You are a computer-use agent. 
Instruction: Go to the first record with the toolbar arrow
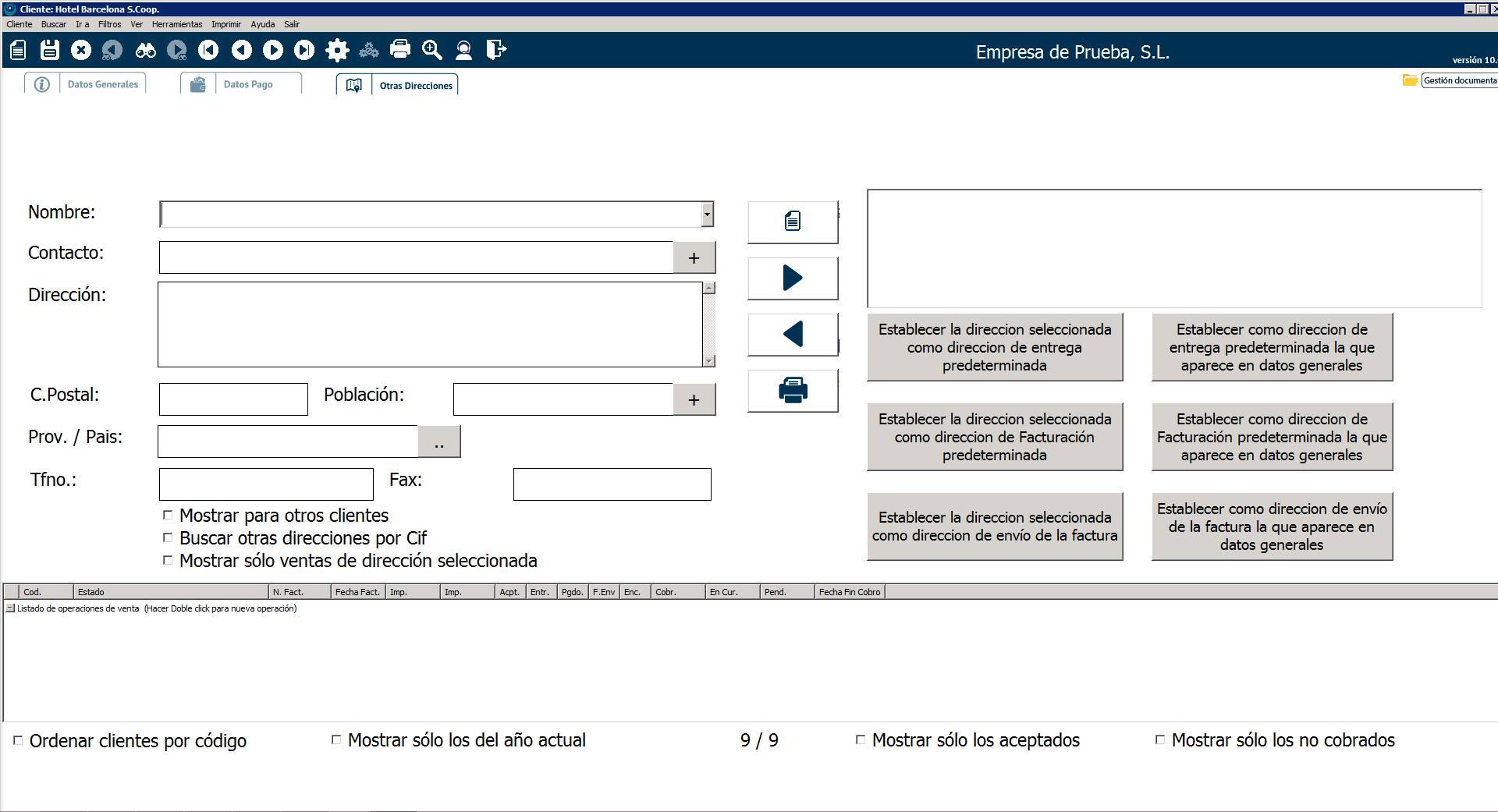tap(208, 51)
